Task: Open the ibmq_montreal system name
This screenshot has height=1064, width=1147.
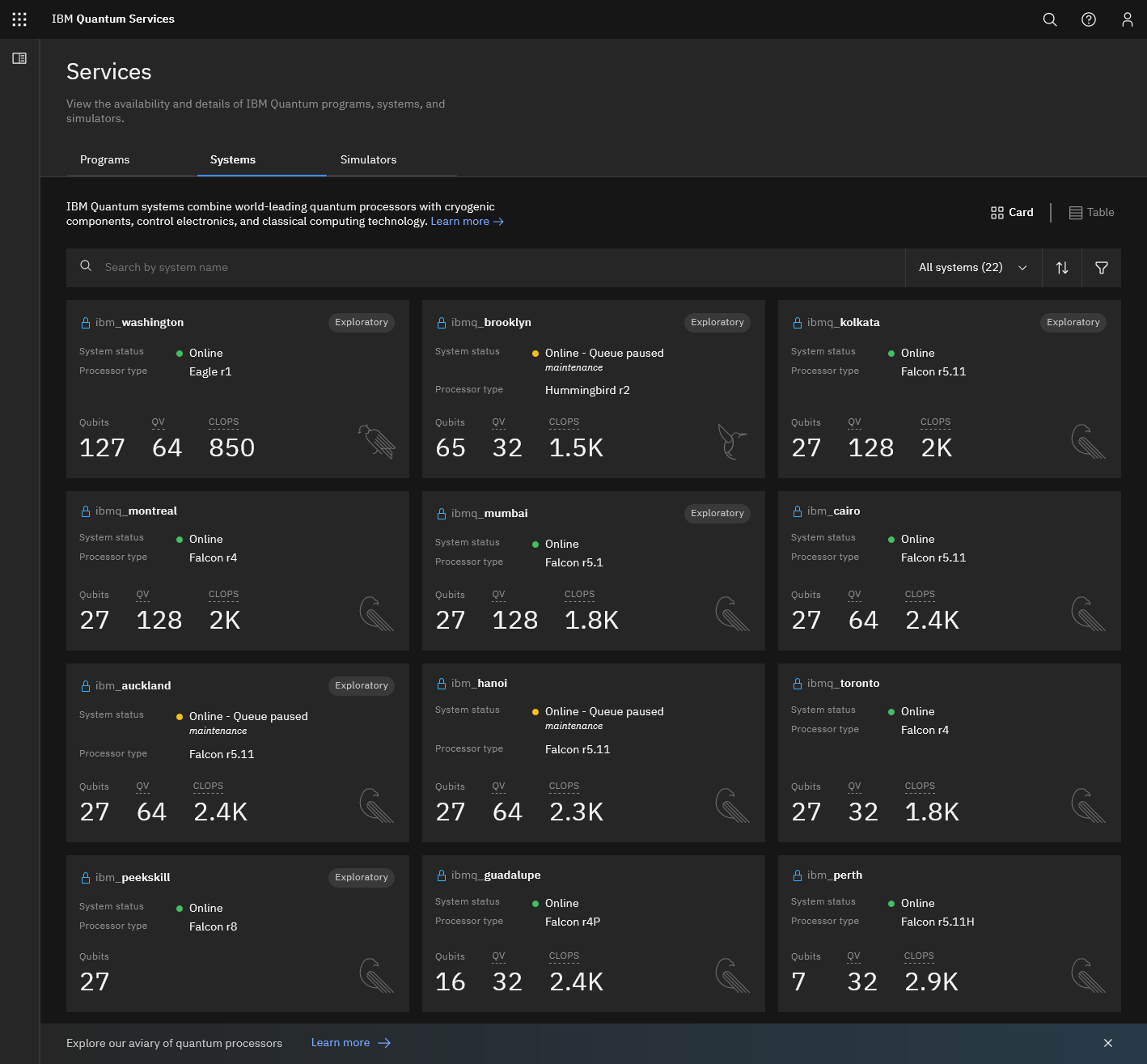Action: pyautogui.click(x=136, y=511)
